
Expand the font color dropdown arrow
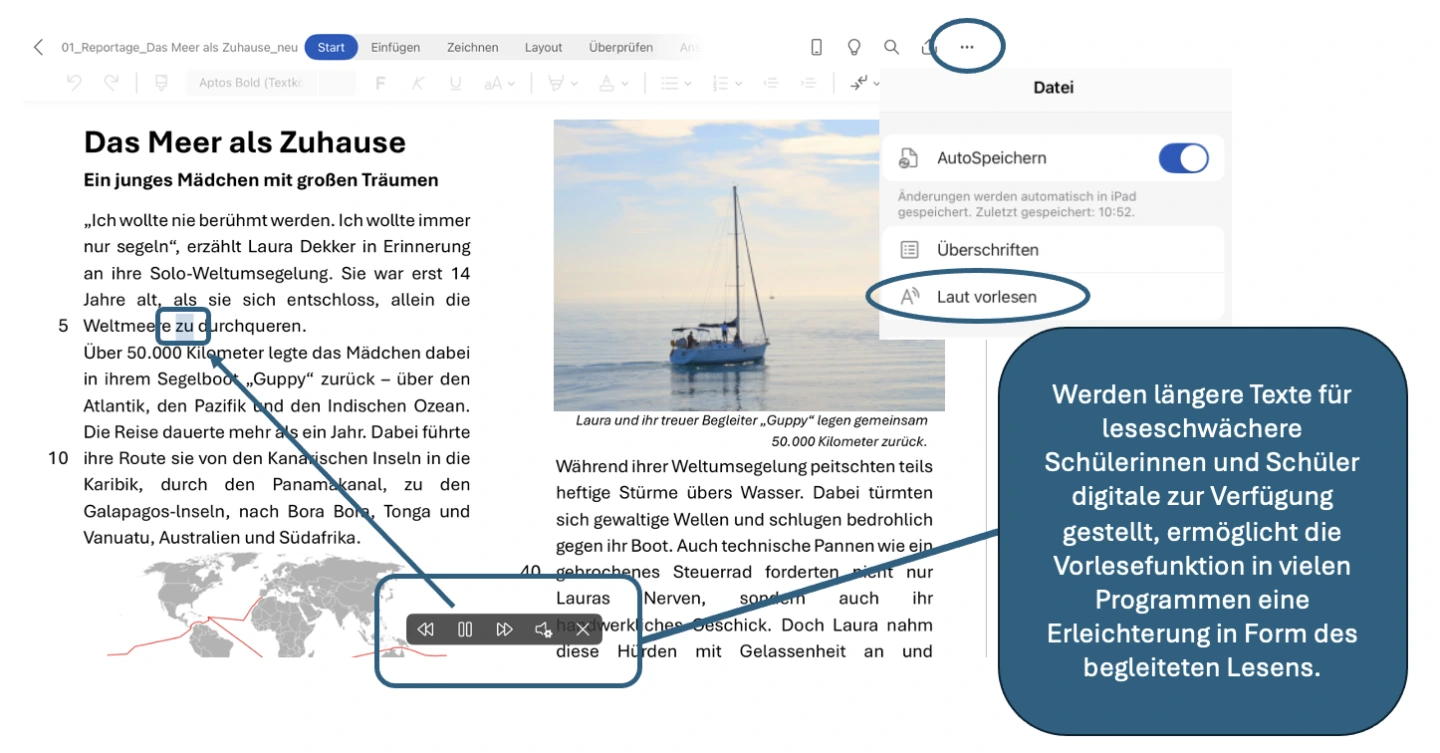coord(624,84)
